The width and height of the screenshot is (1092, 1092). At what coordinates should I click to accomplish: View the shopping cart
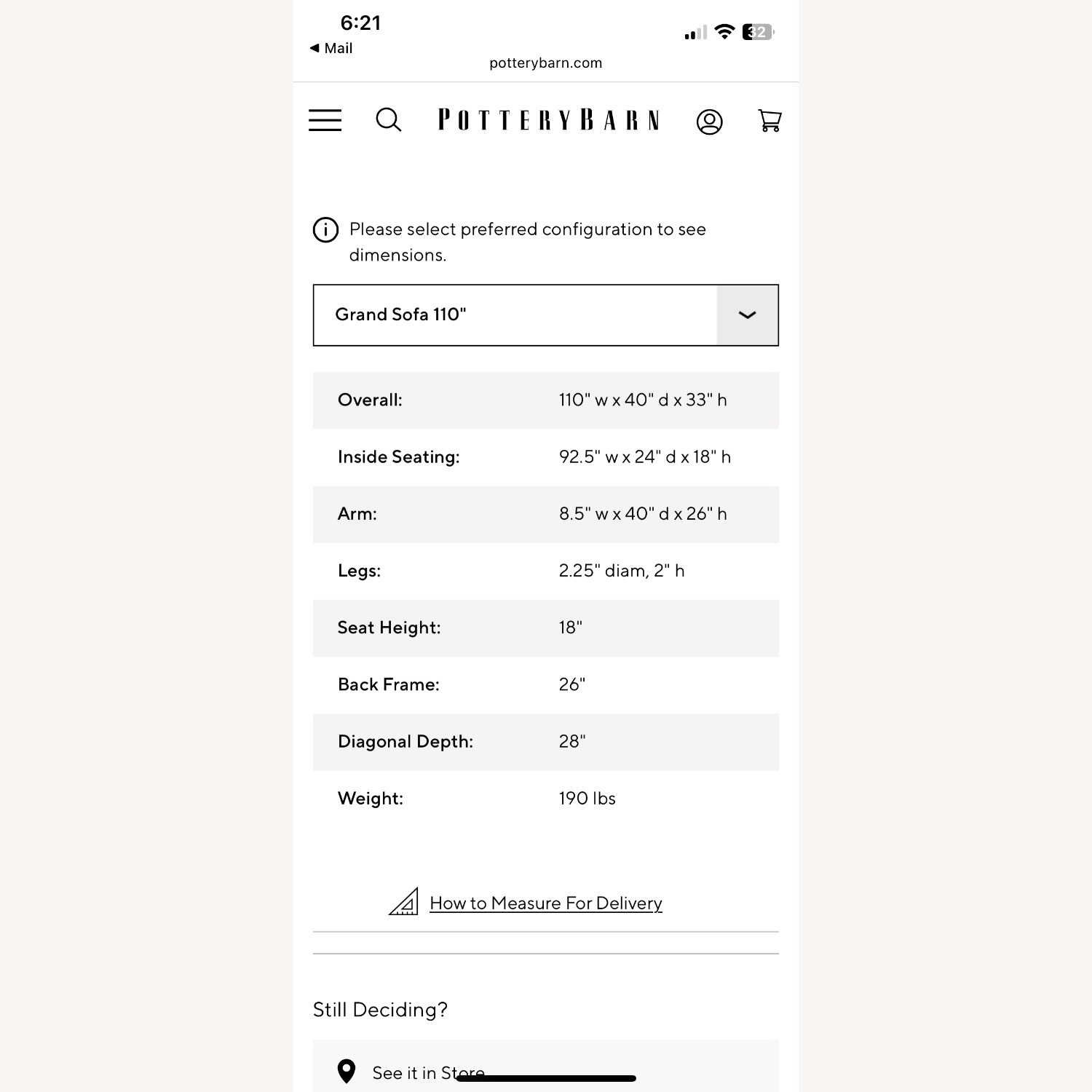click(769, 120)
